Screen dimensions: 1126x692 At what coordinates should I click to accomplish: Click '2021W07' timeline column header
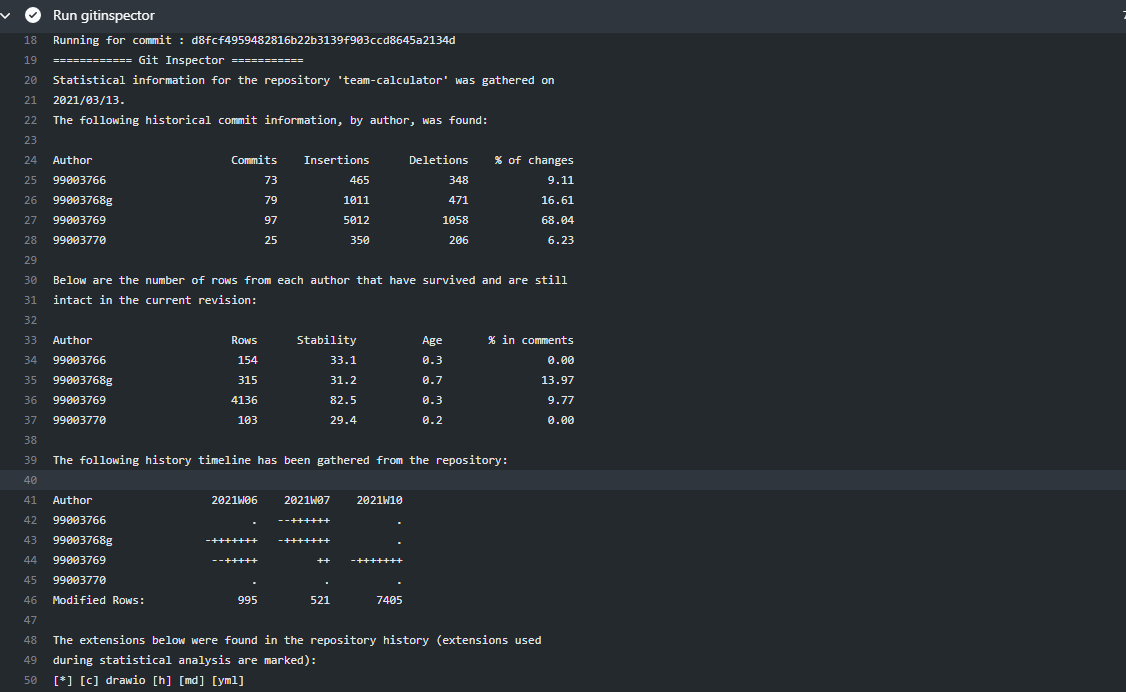[x=307, y=500]
